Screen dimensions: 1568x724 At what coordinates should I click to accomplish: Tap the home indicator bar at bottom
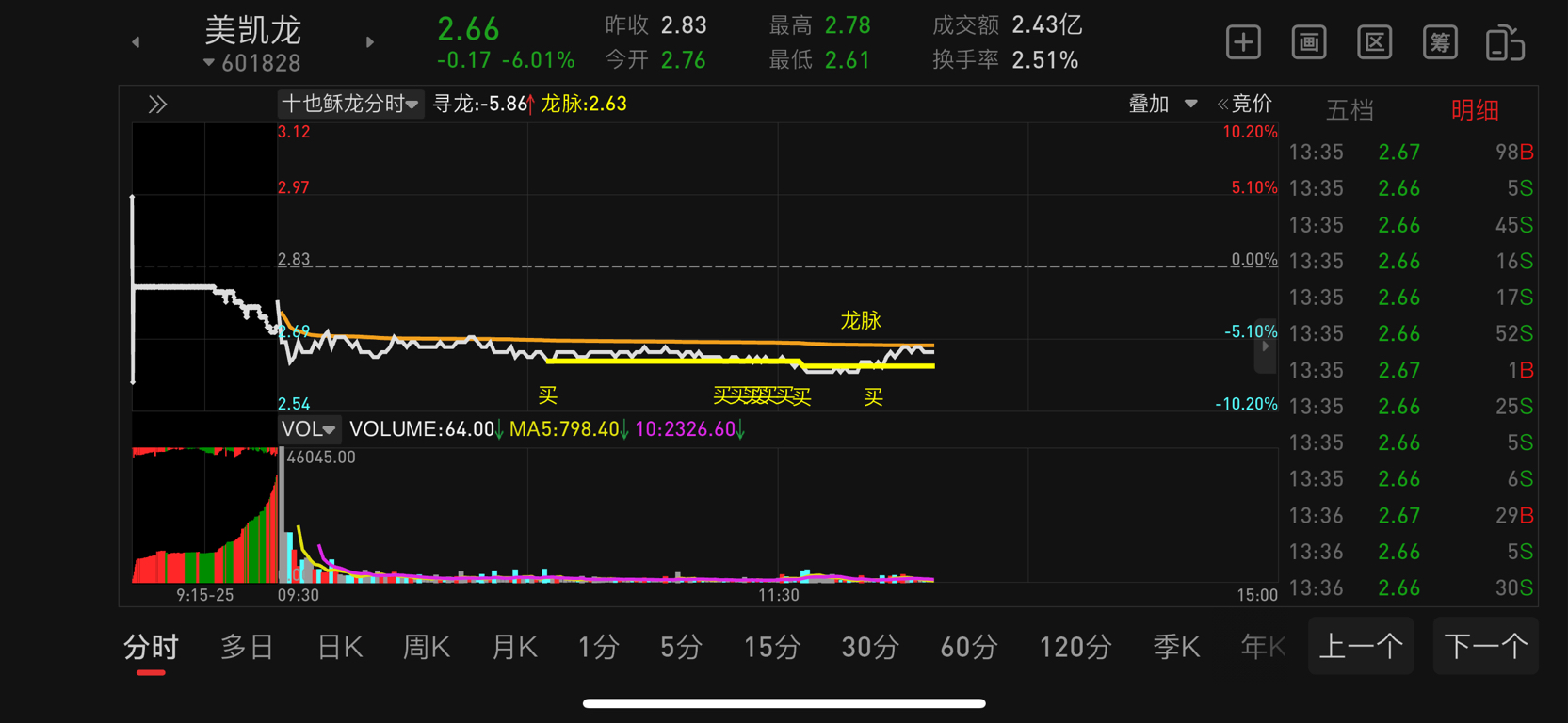click(x=784, y=703)
